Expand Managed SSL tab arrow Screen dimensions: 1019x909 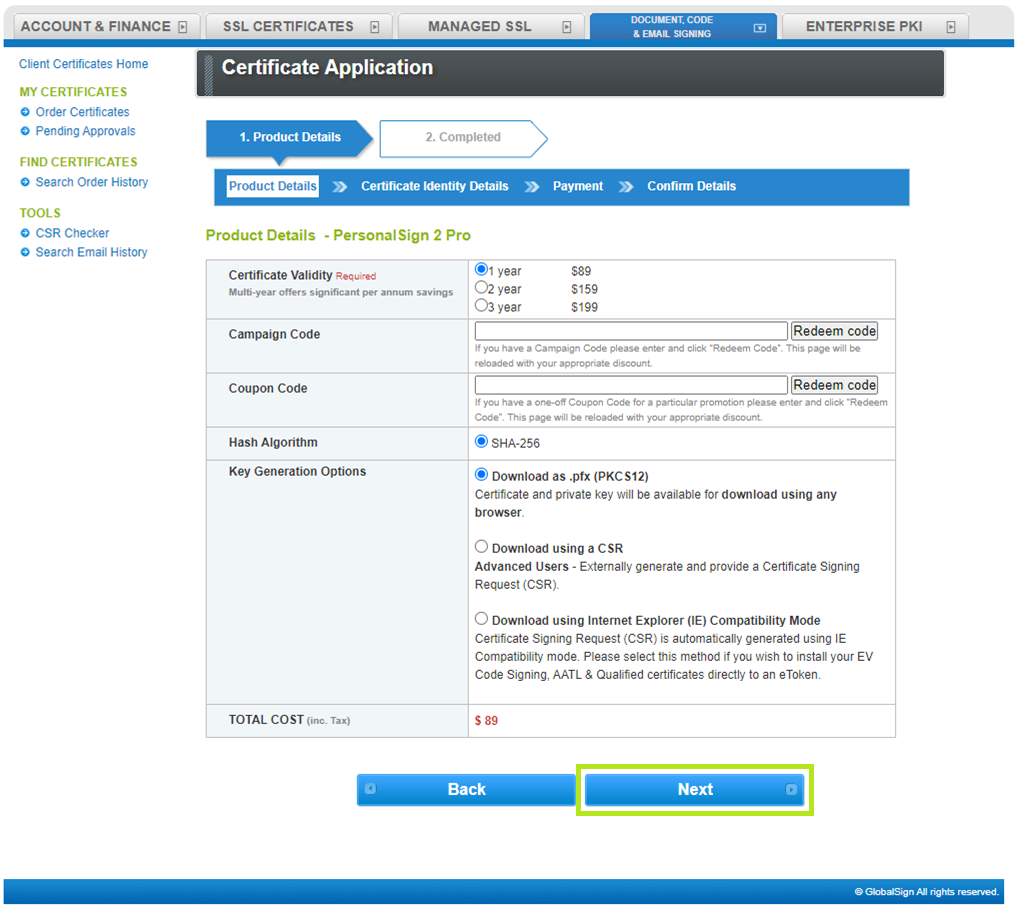click(567, 27)
